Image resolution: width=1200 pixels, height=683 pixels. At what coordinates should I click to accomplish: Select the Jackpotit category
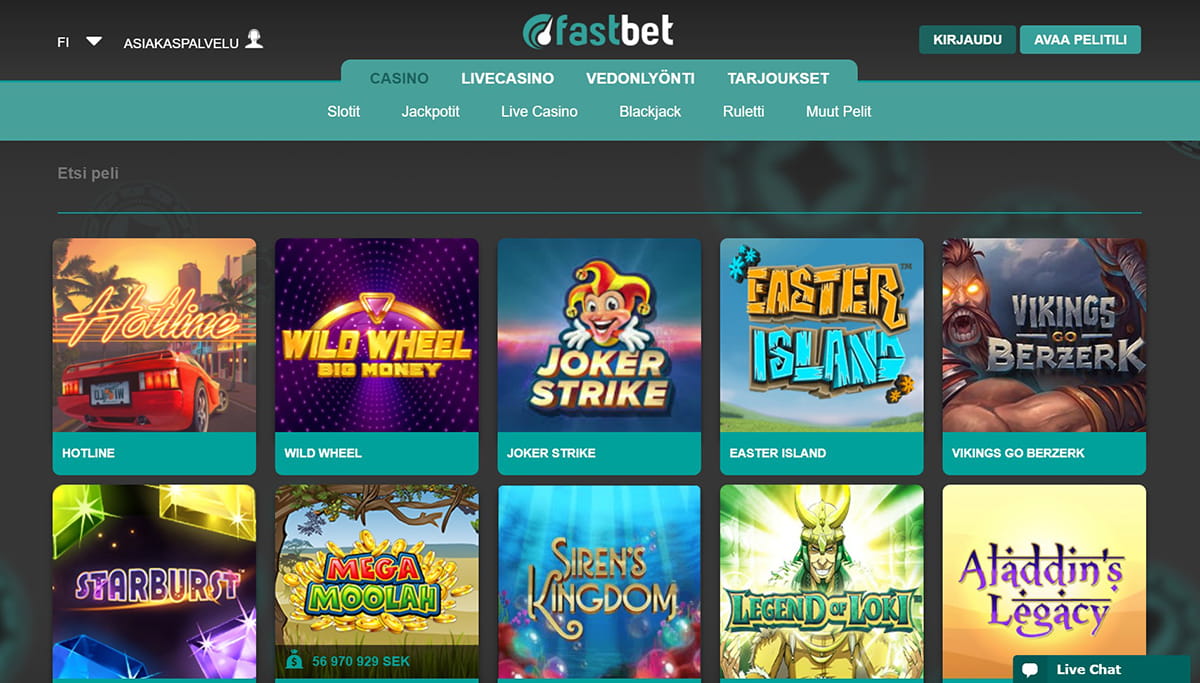tap(430, 111)
